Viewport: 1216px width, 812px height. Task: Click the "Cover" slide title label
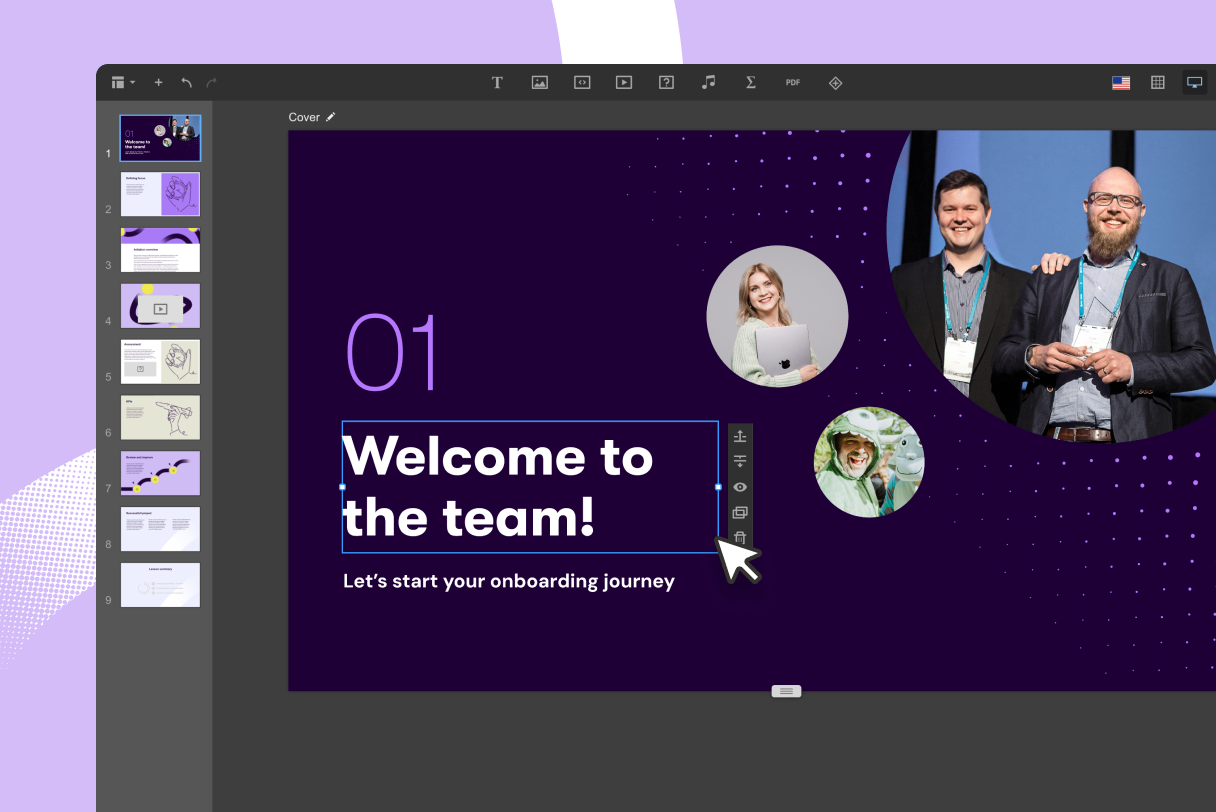[x=304, y=117]
